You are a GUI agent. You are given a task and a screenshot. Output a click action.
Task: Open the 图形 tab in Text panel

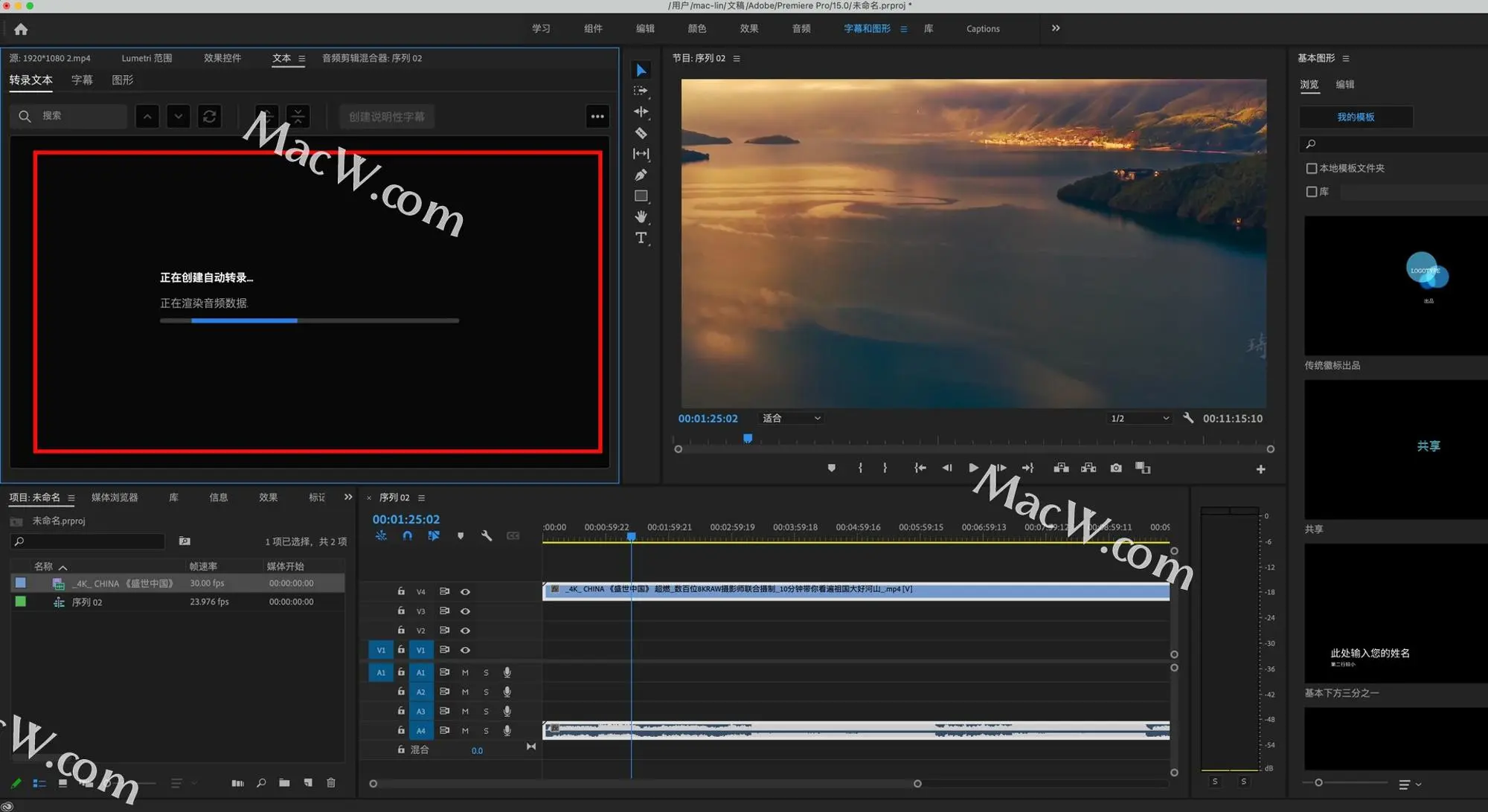pos(122,80)
